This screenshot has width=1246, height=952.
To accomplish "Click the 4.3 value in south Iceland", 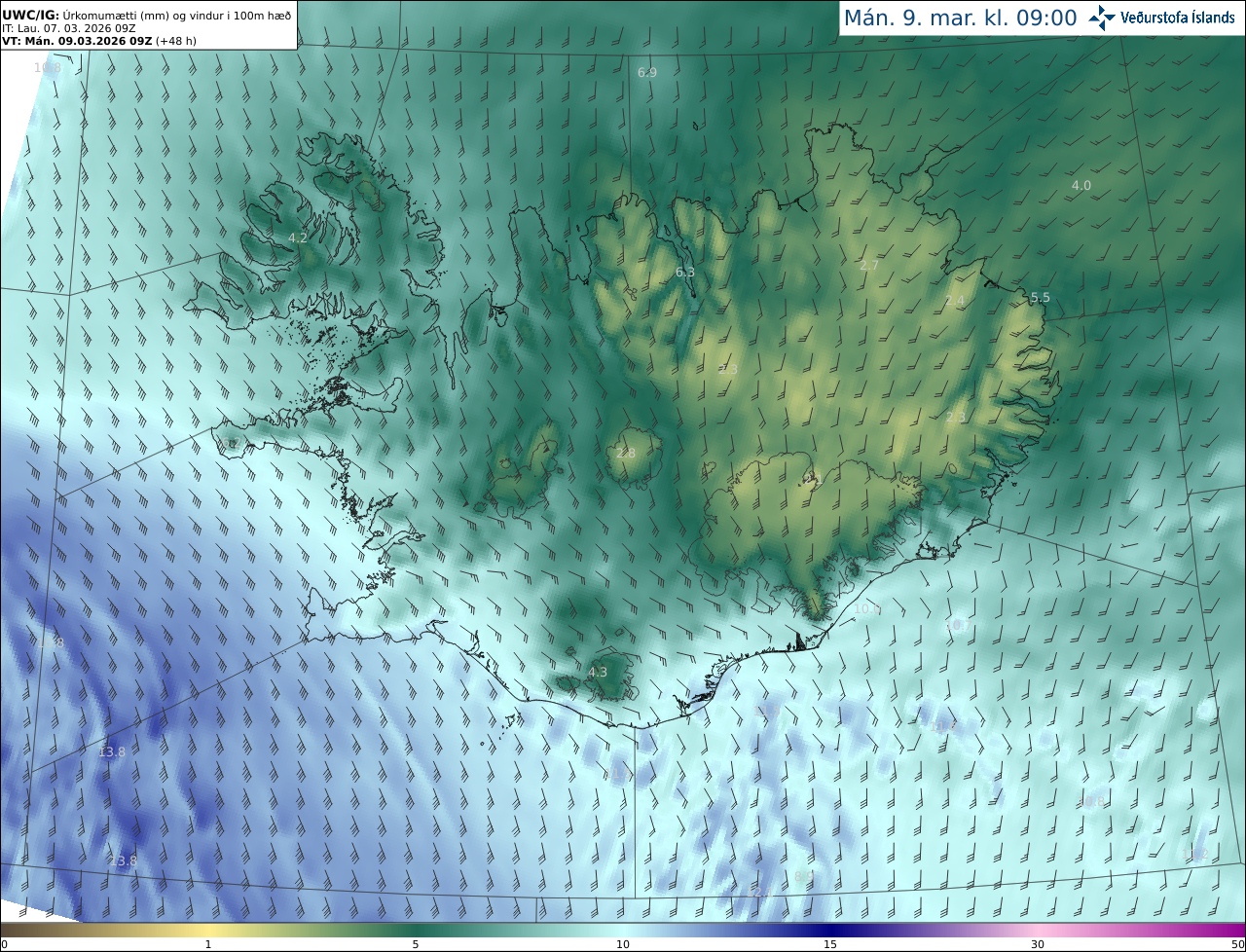I will tap(598, 672).
